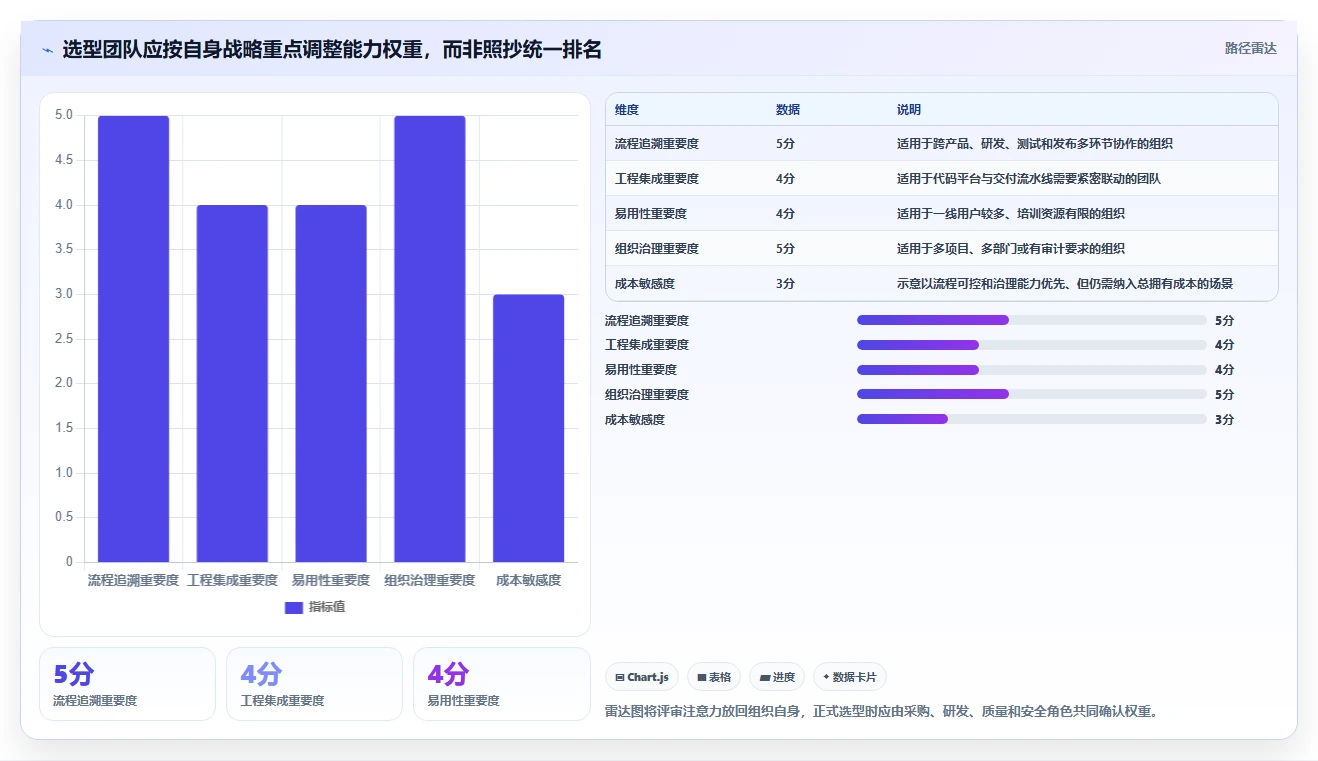The height and width of the screenshot is (761, 1318).
Task: Click the 工程集成重要度 bar in the chart
Action: click(x=232, y=383)
